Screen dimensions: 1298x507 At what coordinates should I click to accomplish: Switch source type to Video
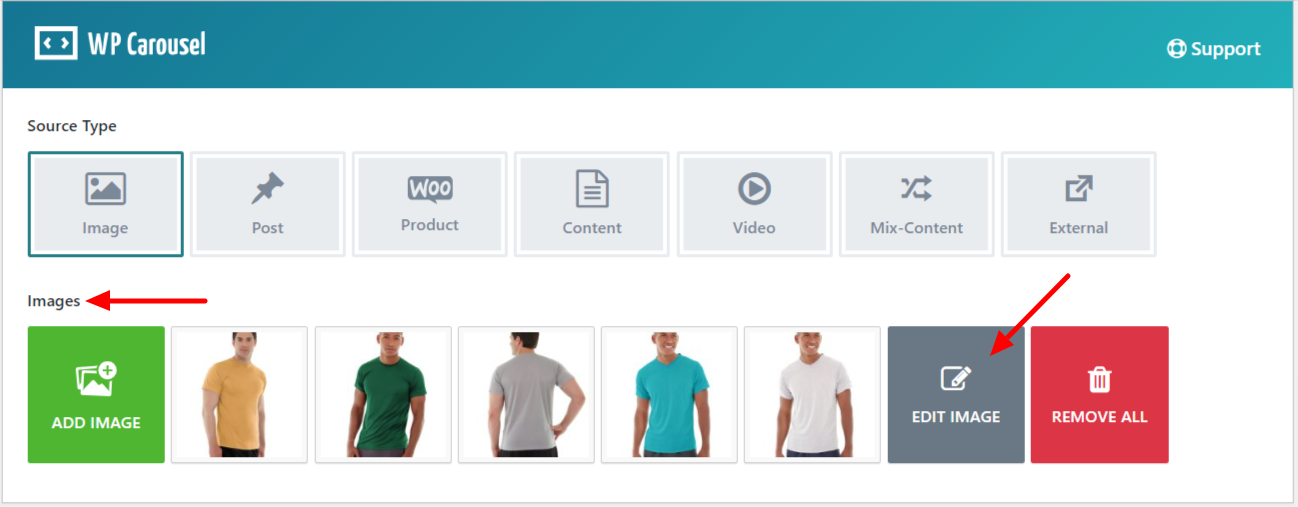pyautogui.click(x=754, y=204)
